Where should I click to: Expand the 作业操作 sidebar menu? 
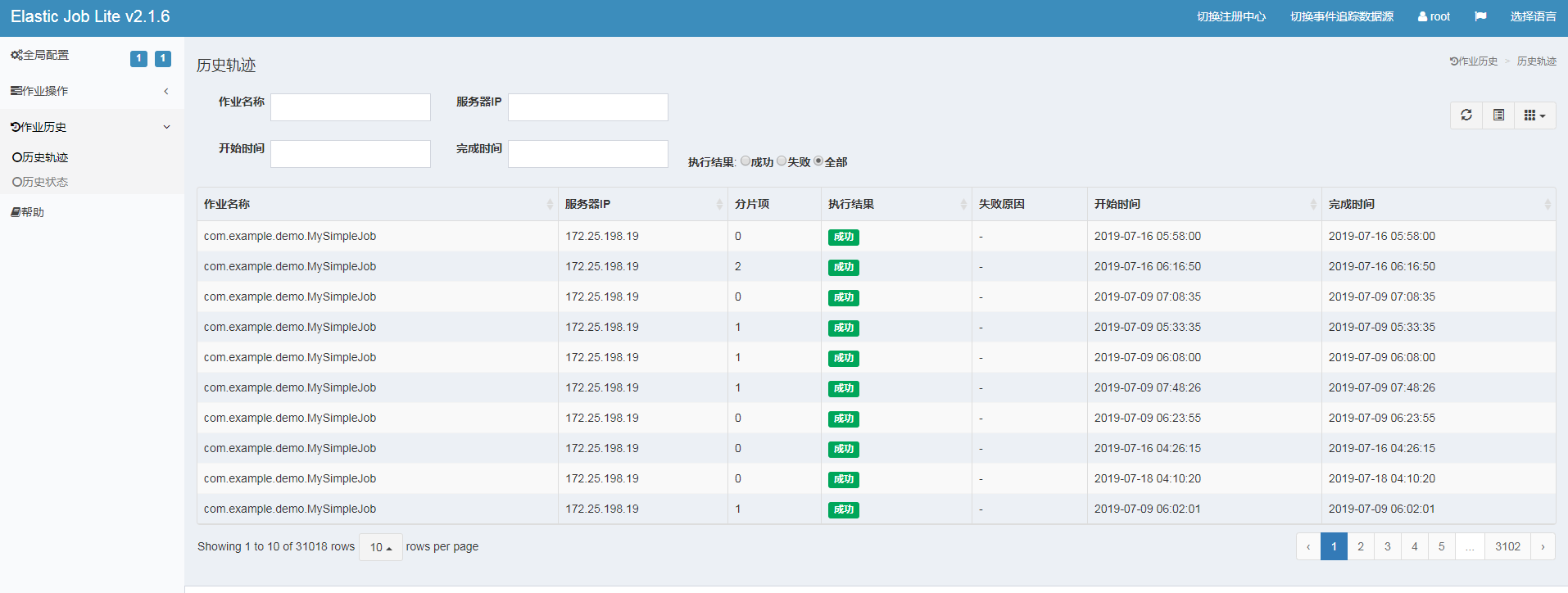92,91
